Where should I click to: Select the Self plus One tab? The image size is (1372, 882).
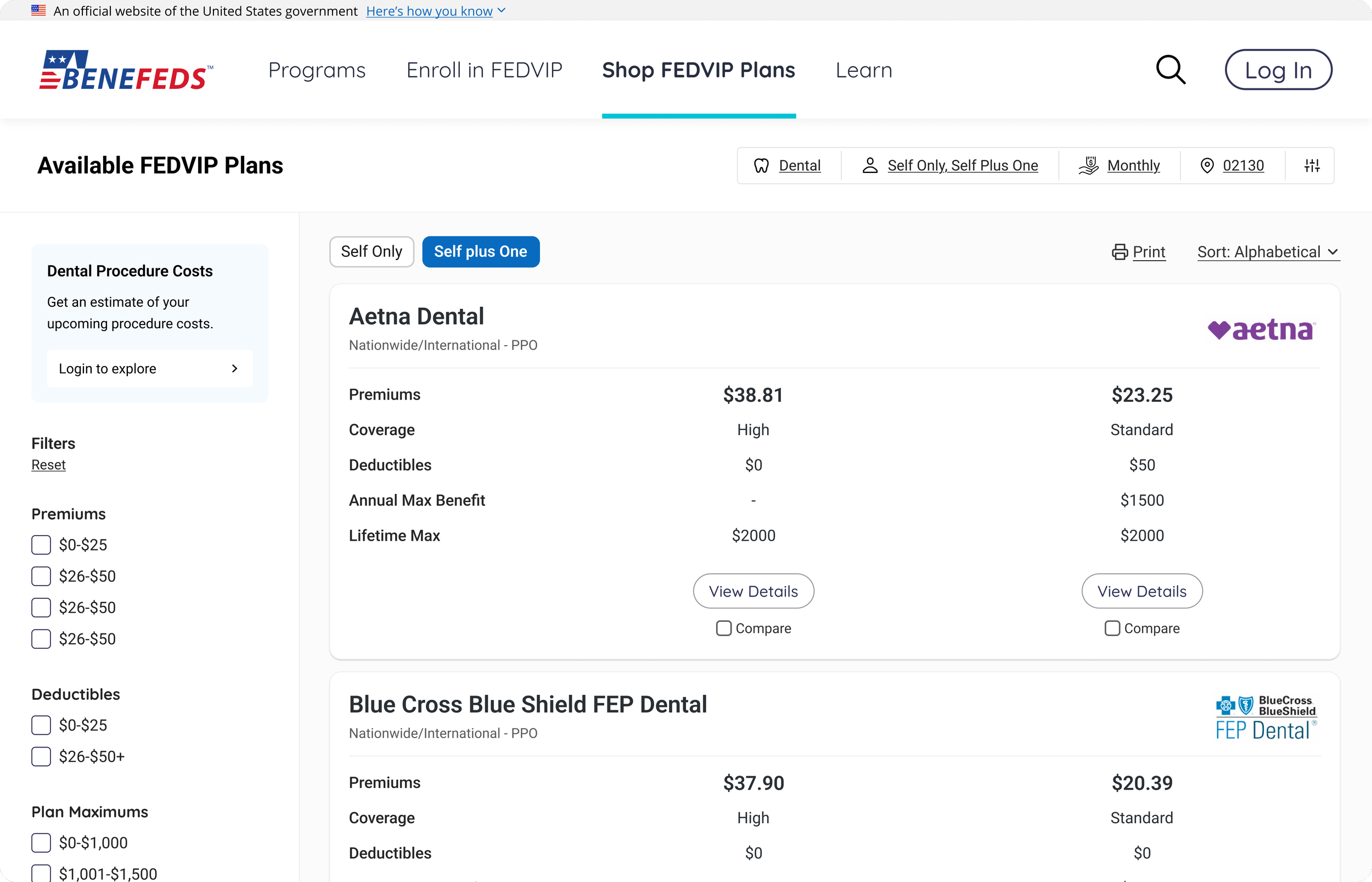coord(480,251)
